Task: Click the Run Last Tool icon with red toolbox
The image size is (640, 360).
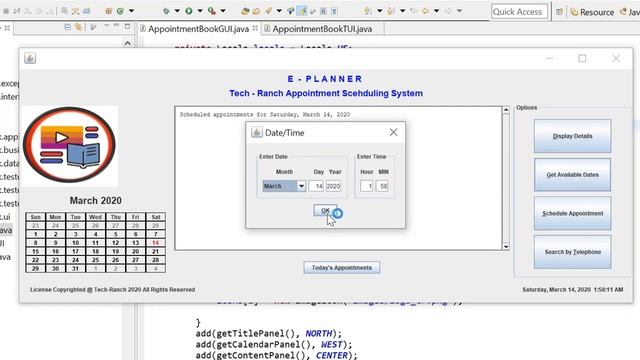Action: click(211, 11)
